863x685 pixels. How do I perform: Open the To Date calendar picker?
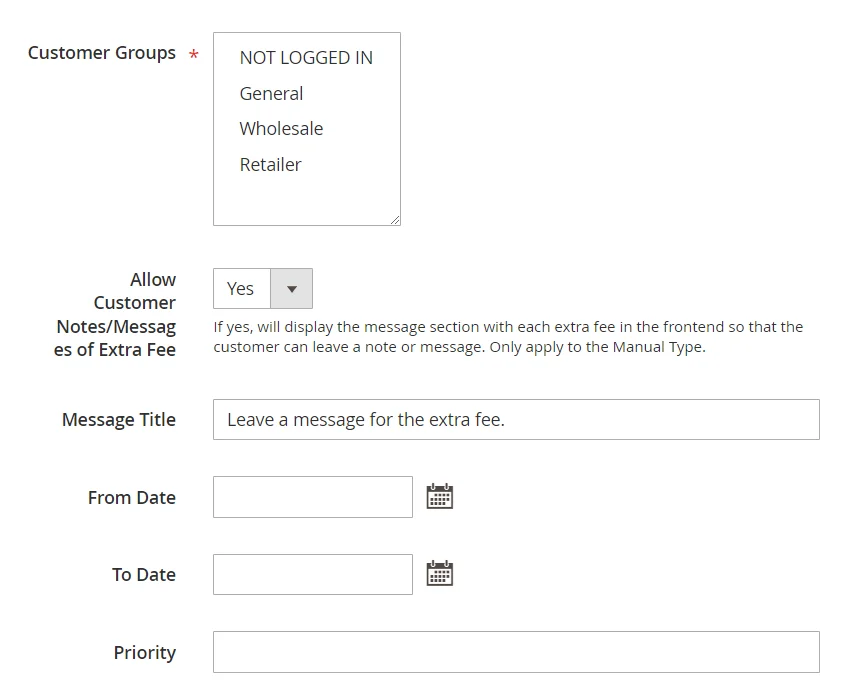click(440, 574)
